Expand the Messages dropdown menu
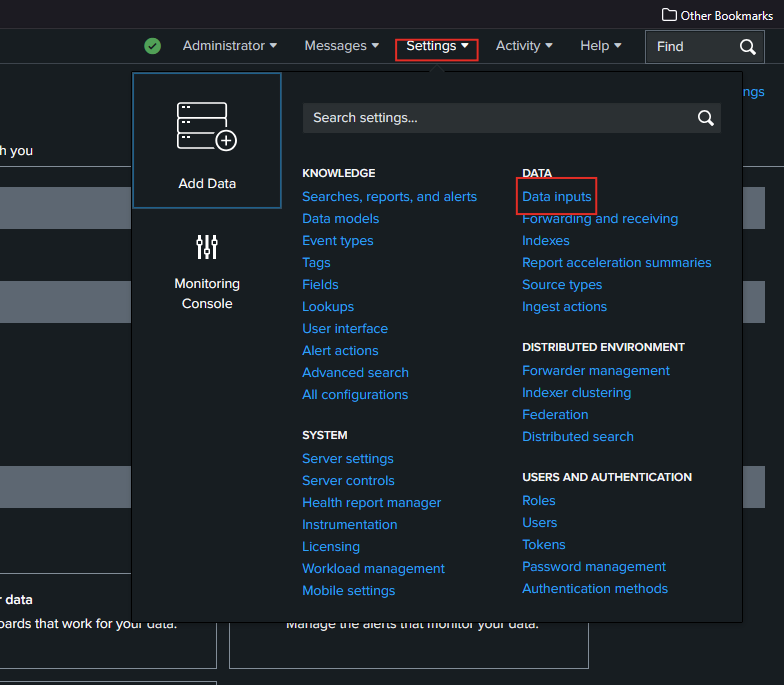The image size is (784, 685). coord(342,46)
